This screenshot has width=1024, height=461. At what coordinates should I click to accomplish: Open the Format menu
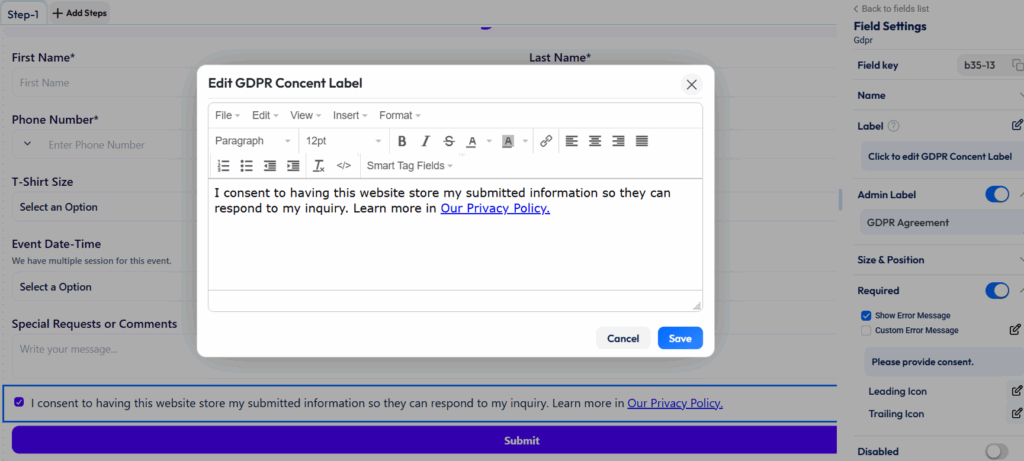[400, 115]
